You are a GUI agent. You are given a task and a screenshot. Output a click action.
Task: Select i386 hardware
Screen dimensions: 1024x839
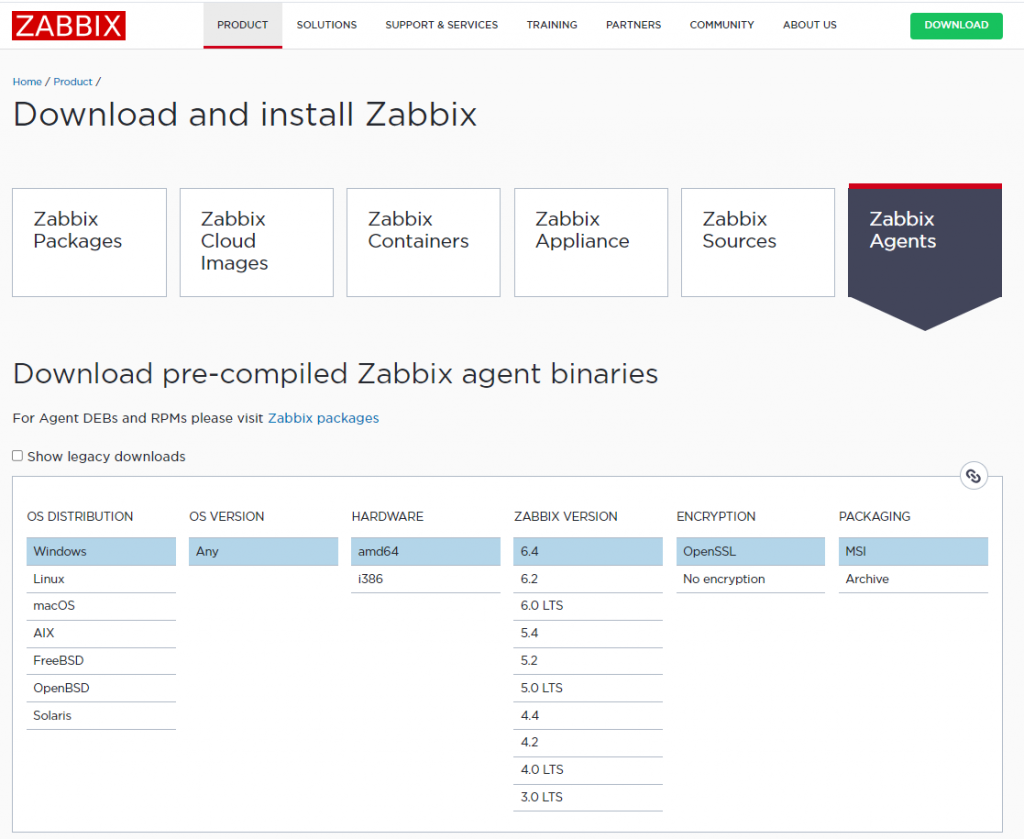pyautogui.click(x=426, y=579)
